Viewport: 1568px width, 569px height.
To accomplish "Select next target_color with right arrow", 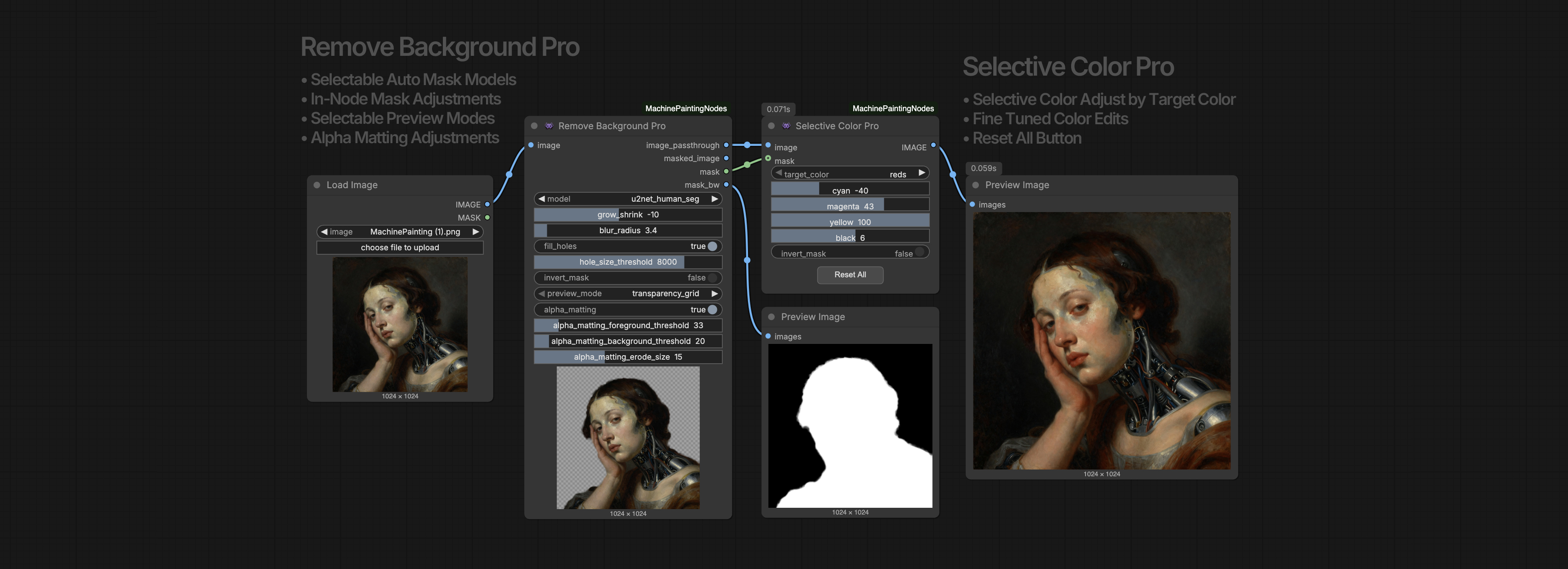I will pos(922,173).
